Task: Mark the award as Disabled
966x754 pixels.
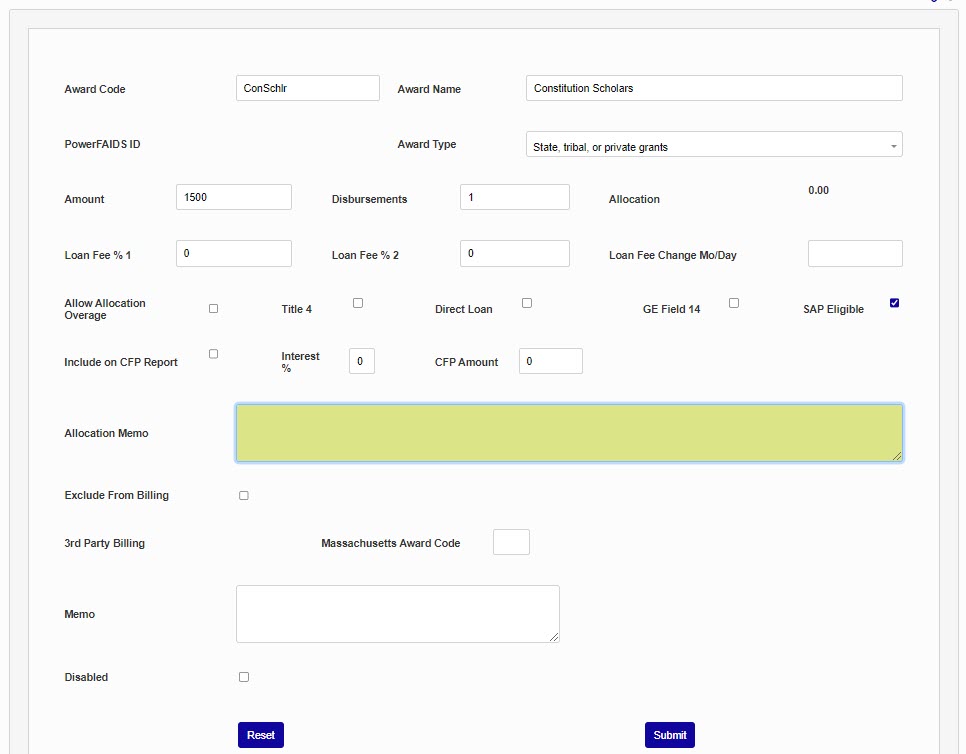Action: coord(244,677)
